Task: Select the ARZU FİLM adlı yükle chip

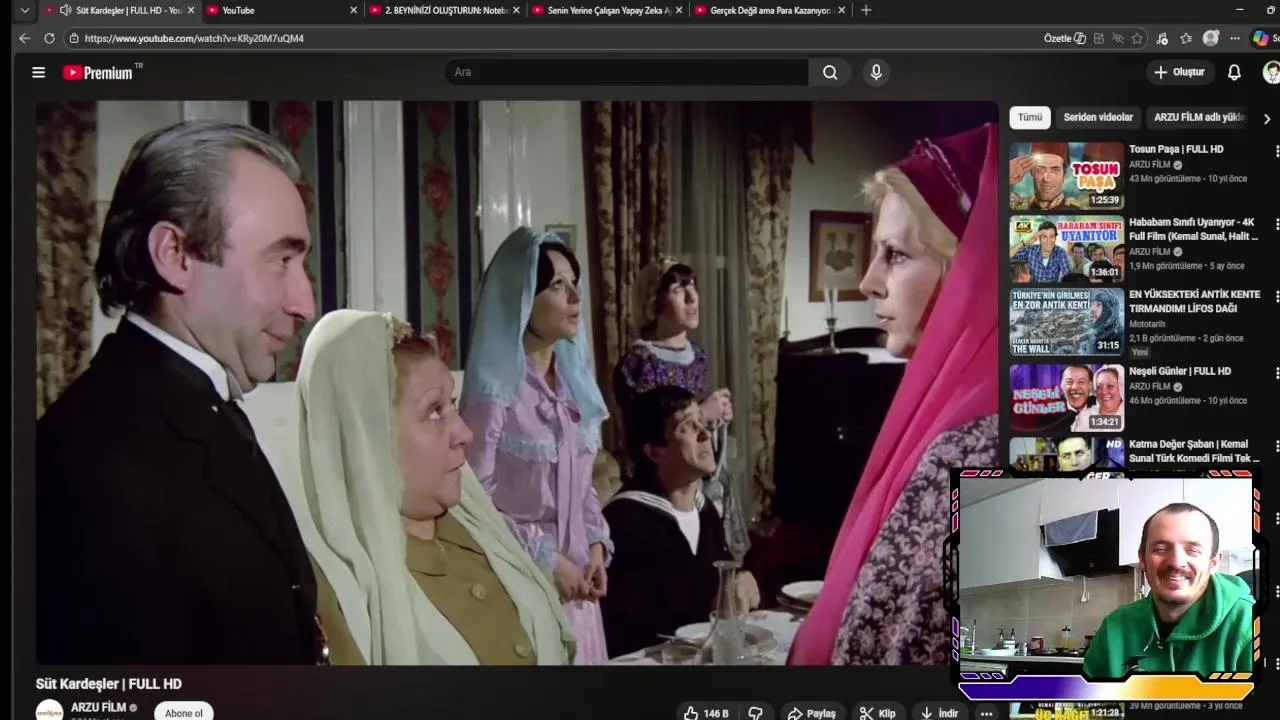Action: coord(1199,117)
